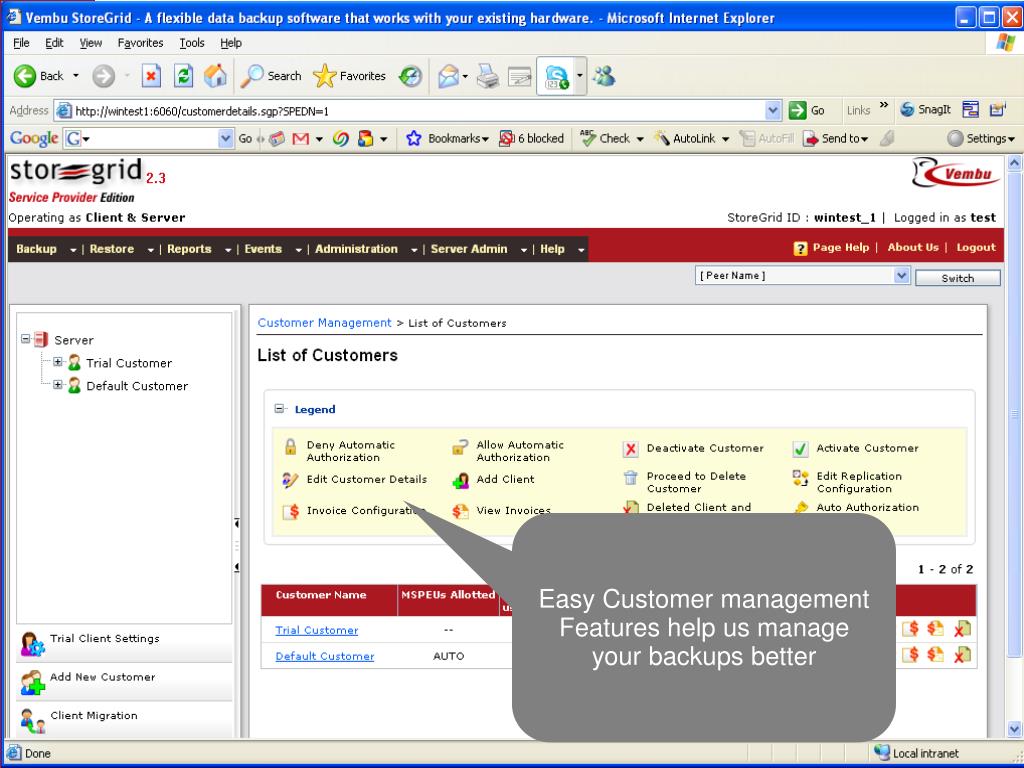Open invoice configuration for the Default Customer row

(910, 654)
